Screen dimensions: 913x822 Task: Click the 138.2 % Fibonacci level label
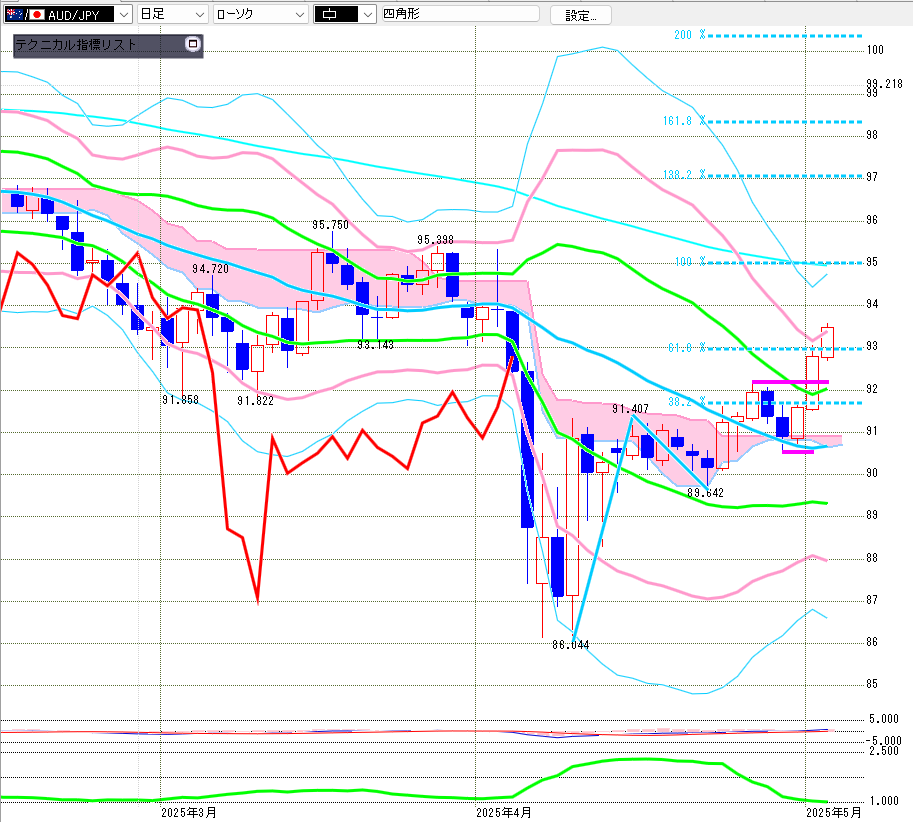[684, 175]
